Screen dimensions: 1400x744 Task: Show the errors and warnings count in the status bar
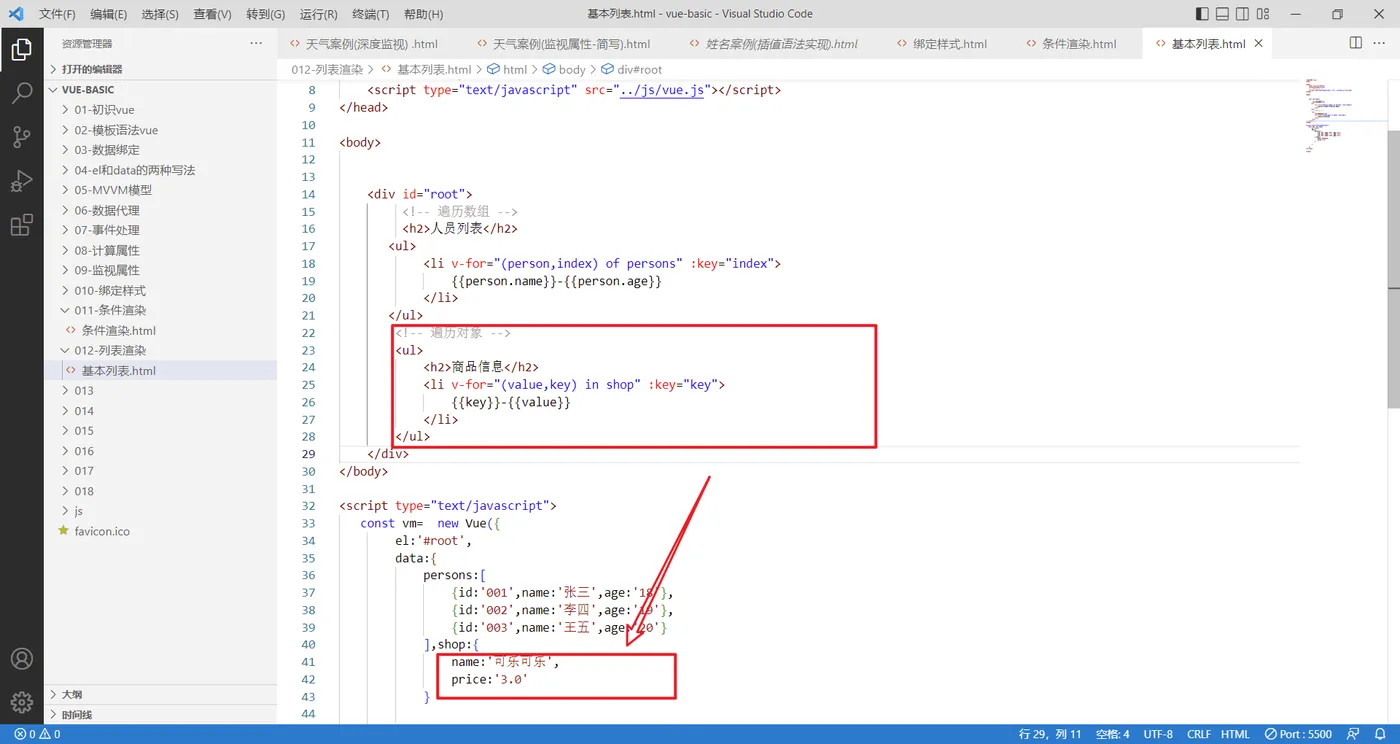tap(37, 734)
